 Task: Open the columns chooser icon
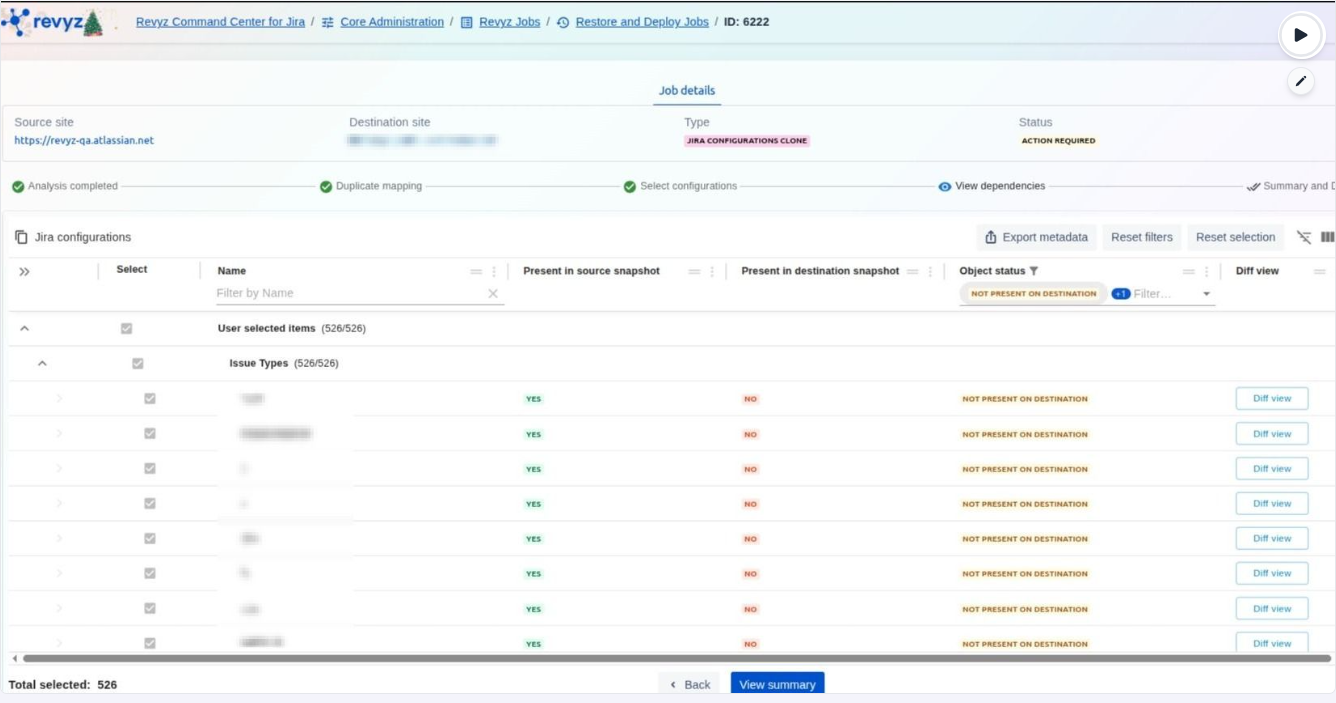(x=1327, y=237)
